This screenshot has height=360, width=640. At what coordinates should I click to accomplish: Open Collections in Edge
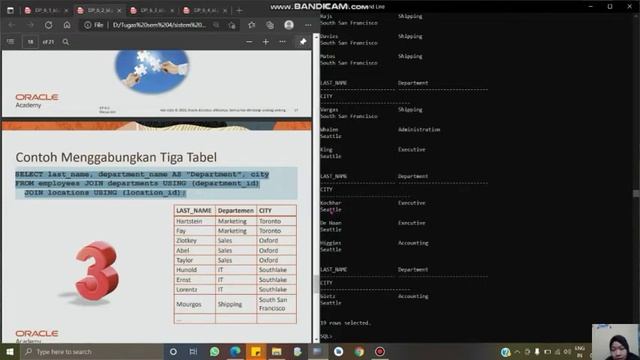pos(270,25)
